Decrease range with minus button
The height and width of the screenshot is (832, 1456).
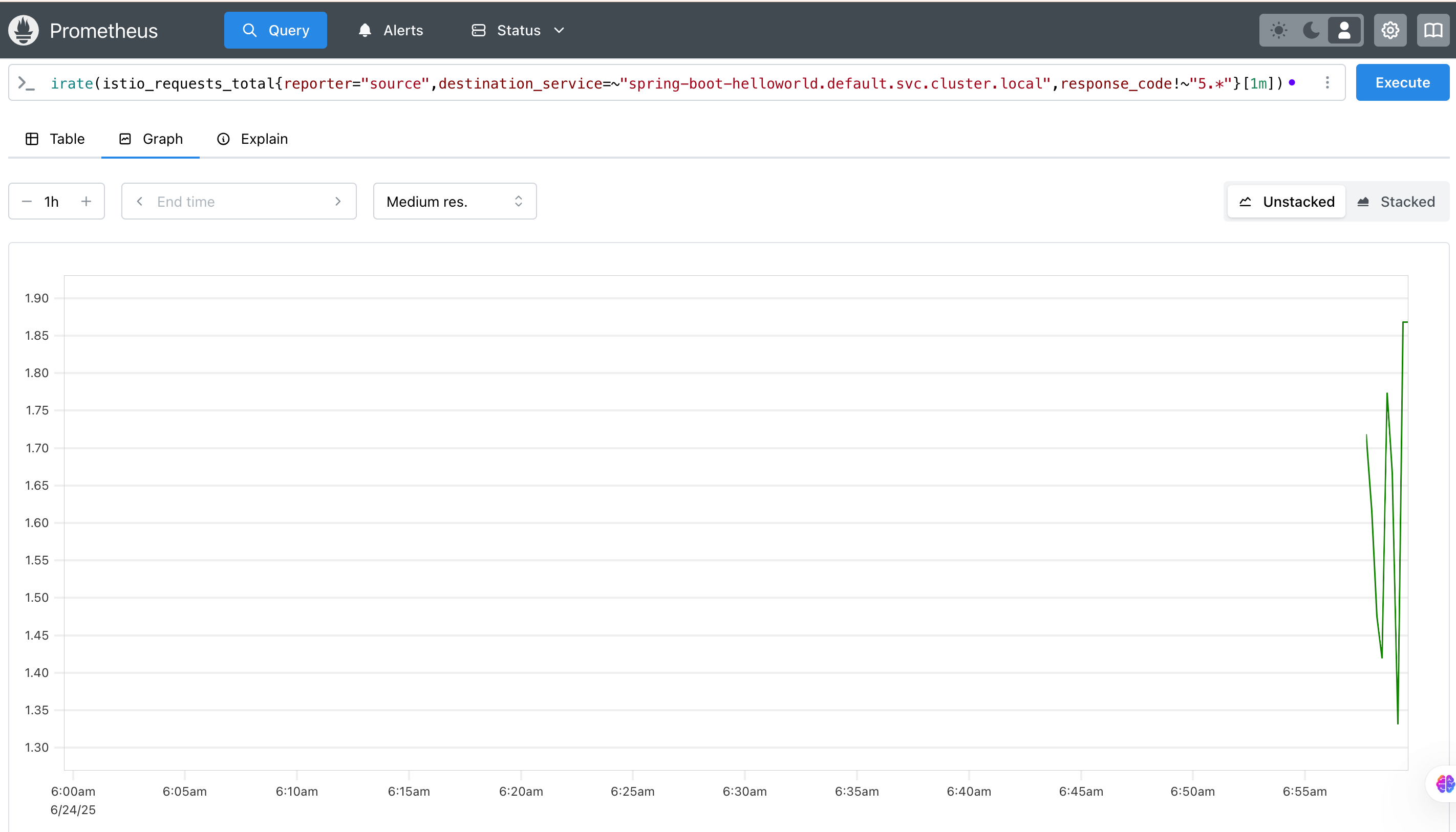click(x=26, y=202)
